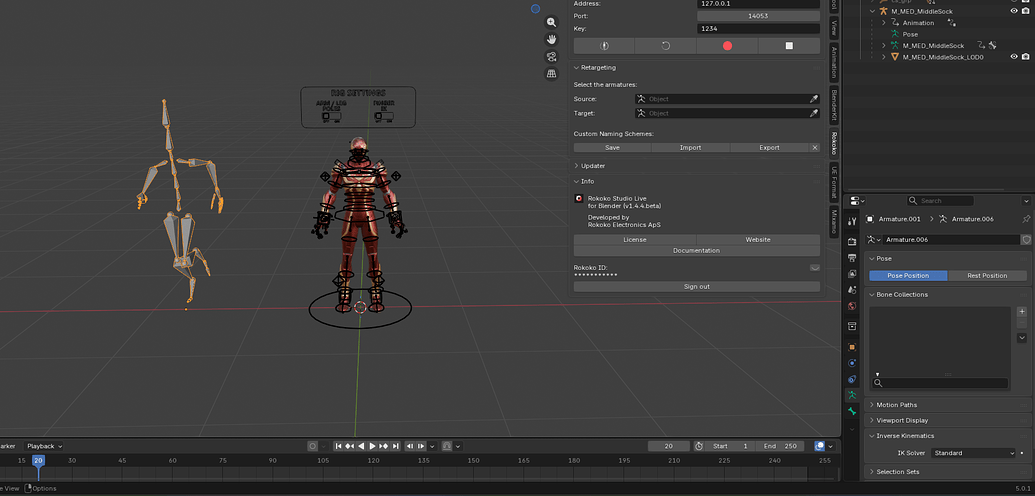The image size is (1035, 496).
Task: Open the Rokoko sidebar tab
Action: pos(834,144)
